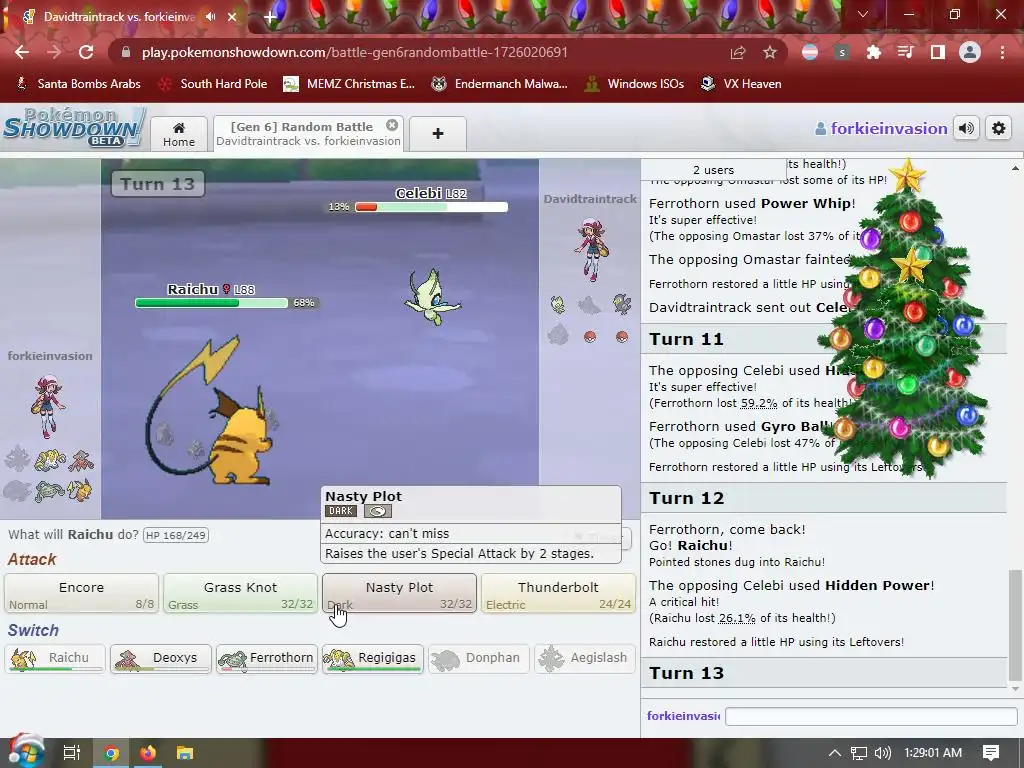1024x768 pixels.
Task: Click Celebi's HP bar
Action: pyautogui.click(x=431, y=207)
